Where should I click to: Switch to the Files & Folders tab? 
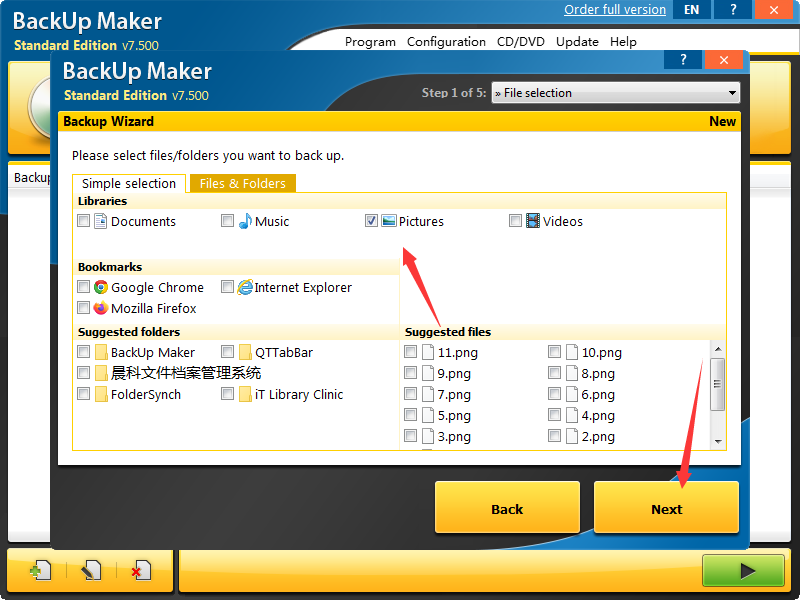pyautogui.click(x=243, y=184)
